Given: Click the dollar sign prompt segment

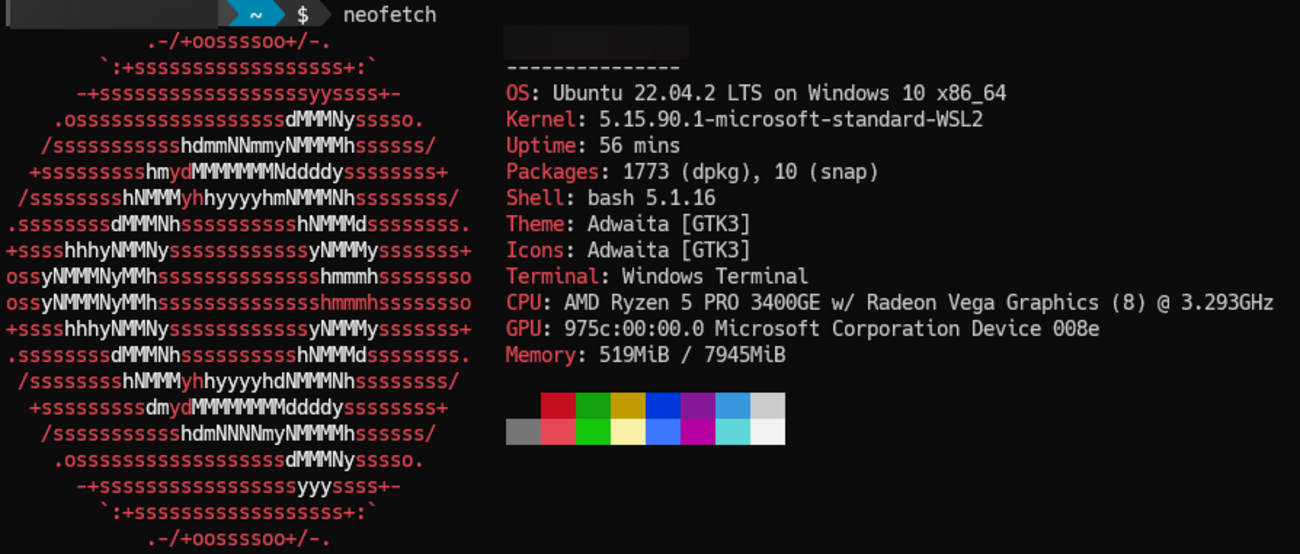Looking at the screenshot, I should 303,15.
